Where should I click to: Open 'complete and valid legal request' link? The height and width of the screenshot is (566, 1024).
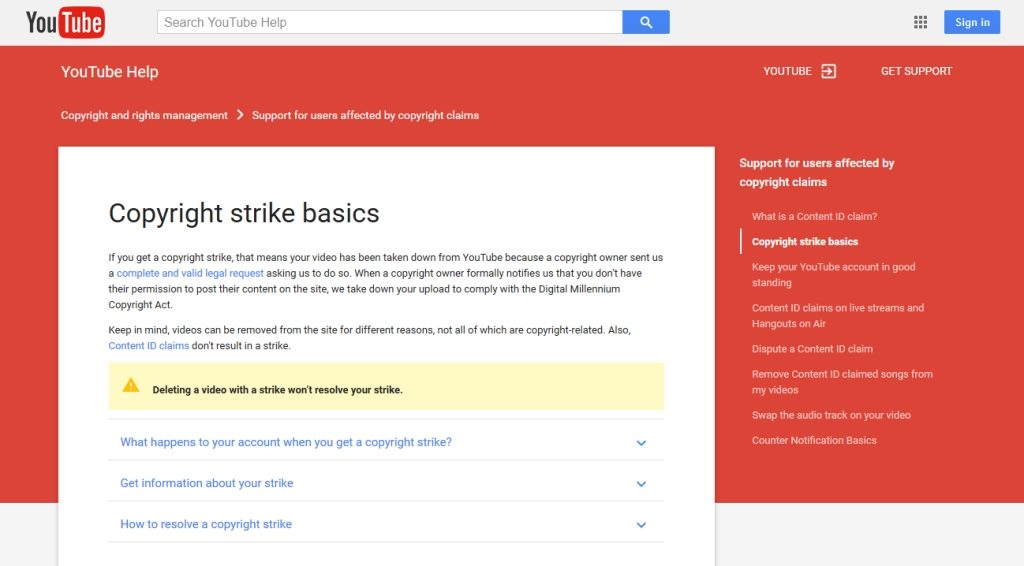pyautogui.click(x=190, y=273)
